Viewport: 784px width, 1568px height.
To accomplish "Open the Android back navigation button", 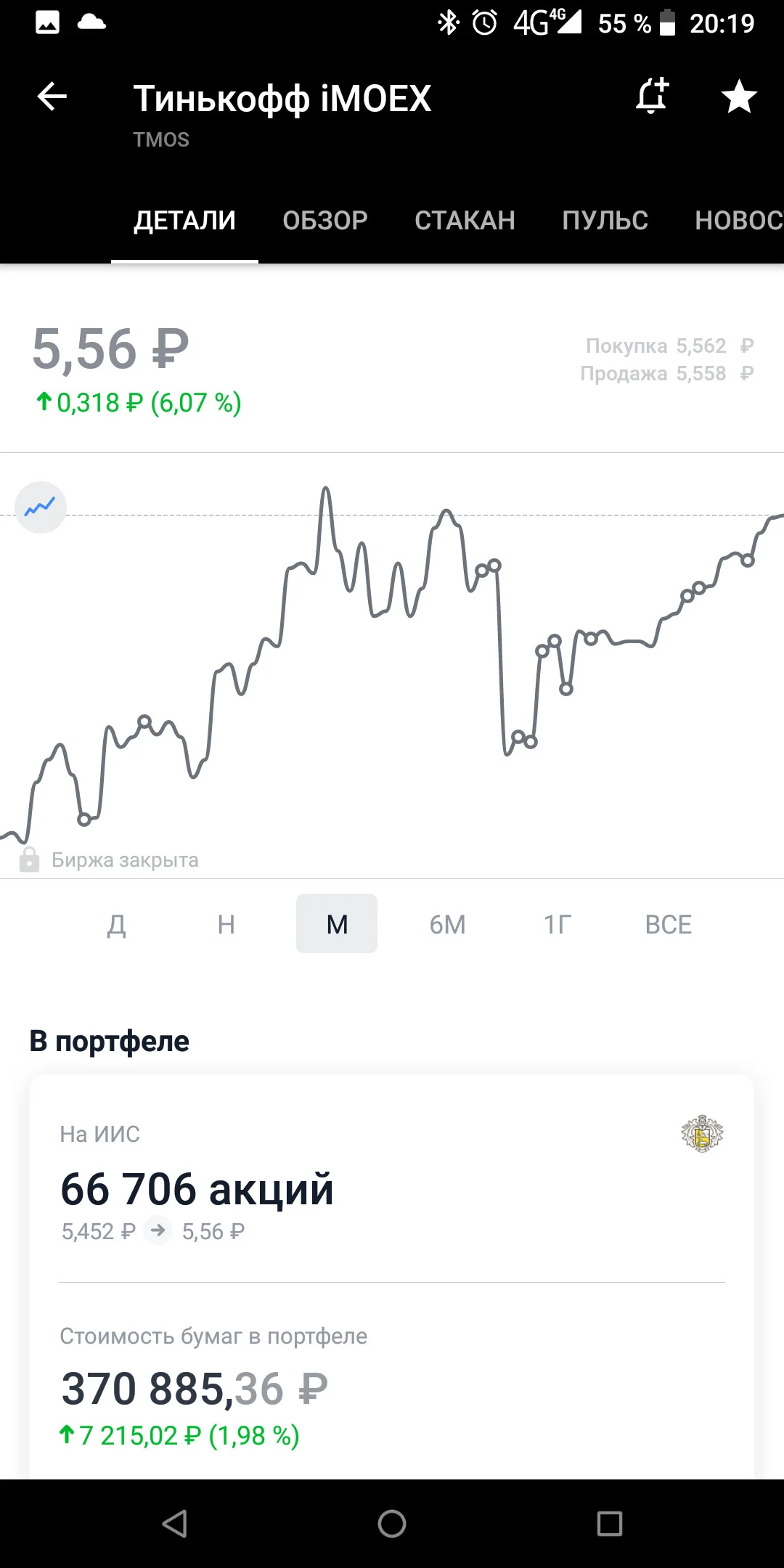I will [x=175, y=1524].
